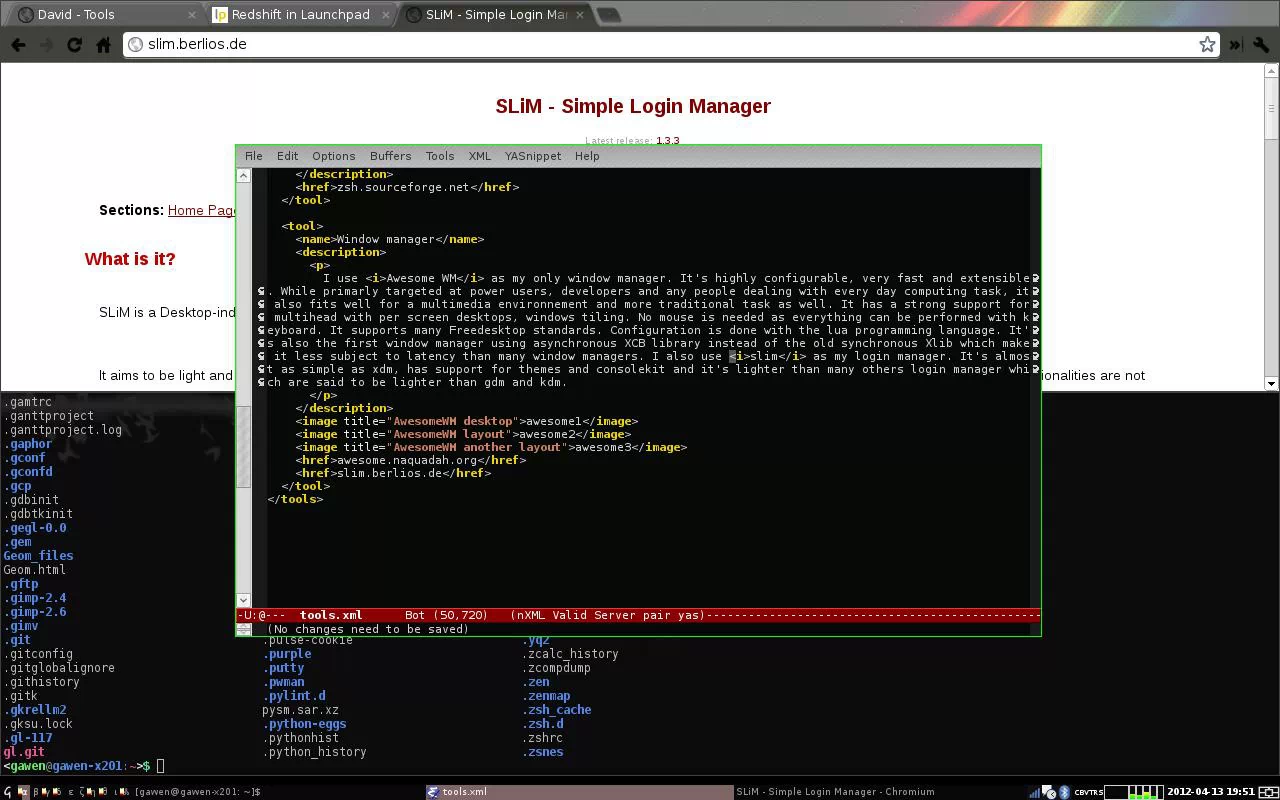Open the Buffers menu in Emacs
1280x800 pixels.
pos(390,156)
